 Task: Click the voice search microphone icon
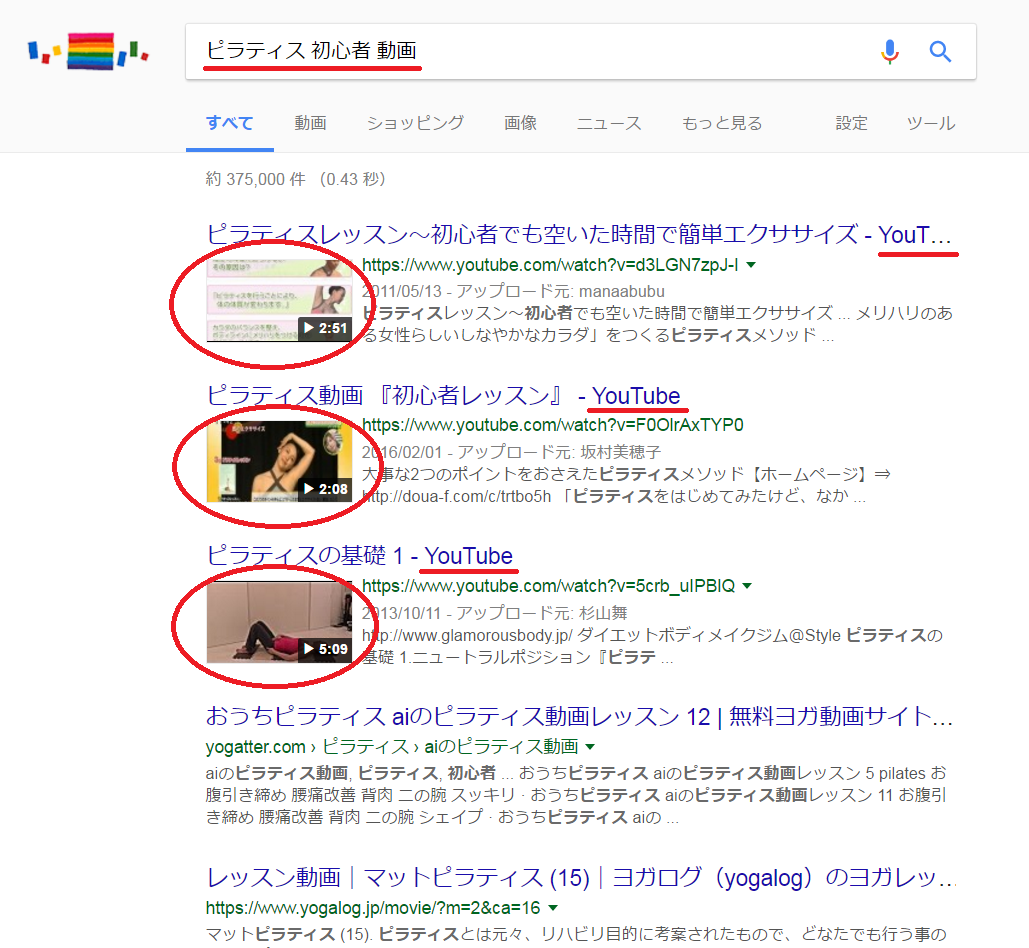pyautogui.click(x=890, y=52)
